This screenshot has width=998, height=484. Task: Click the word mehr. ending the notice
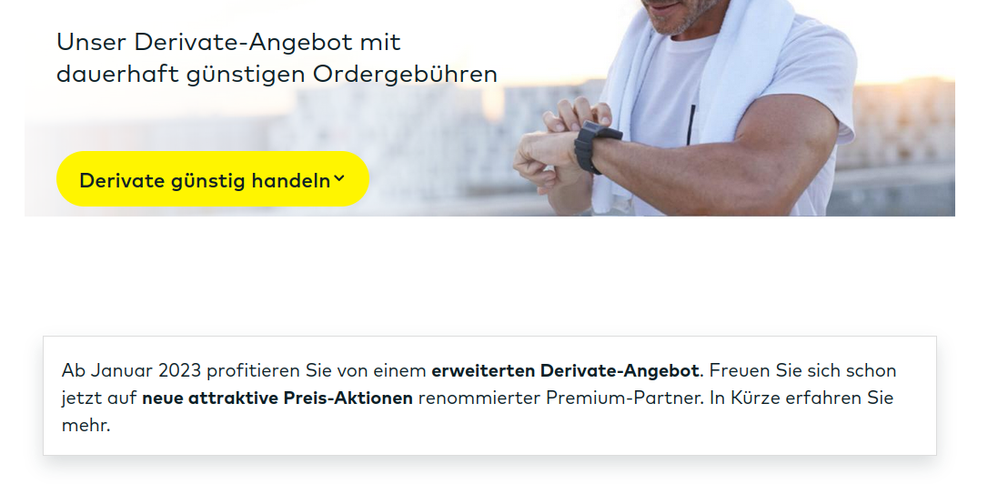click(86, 425)
